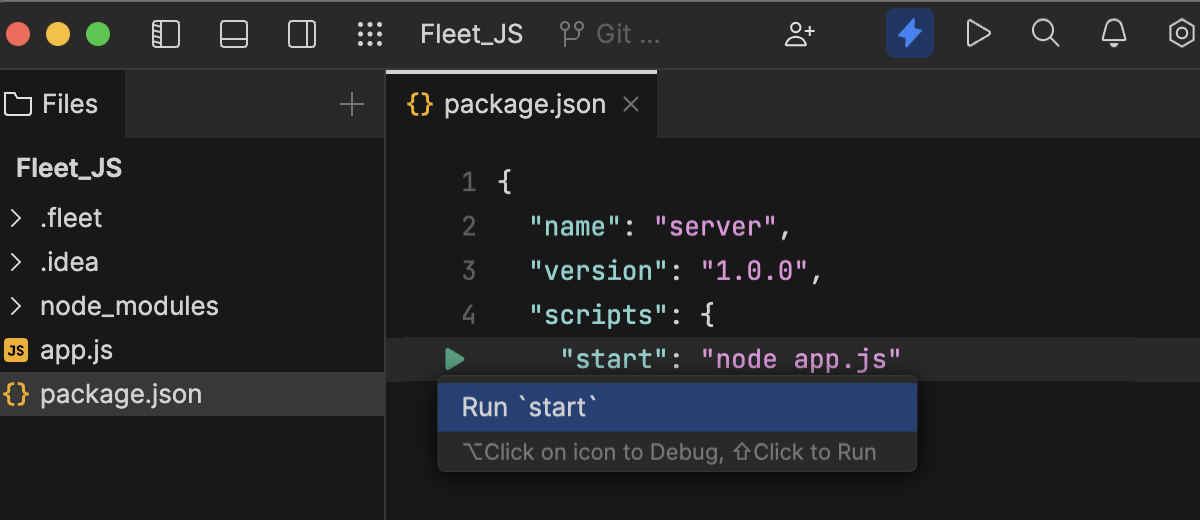Screen dimensions: 1200x520
Task: Close the package.json editor tab
Action: click(631, 104)
